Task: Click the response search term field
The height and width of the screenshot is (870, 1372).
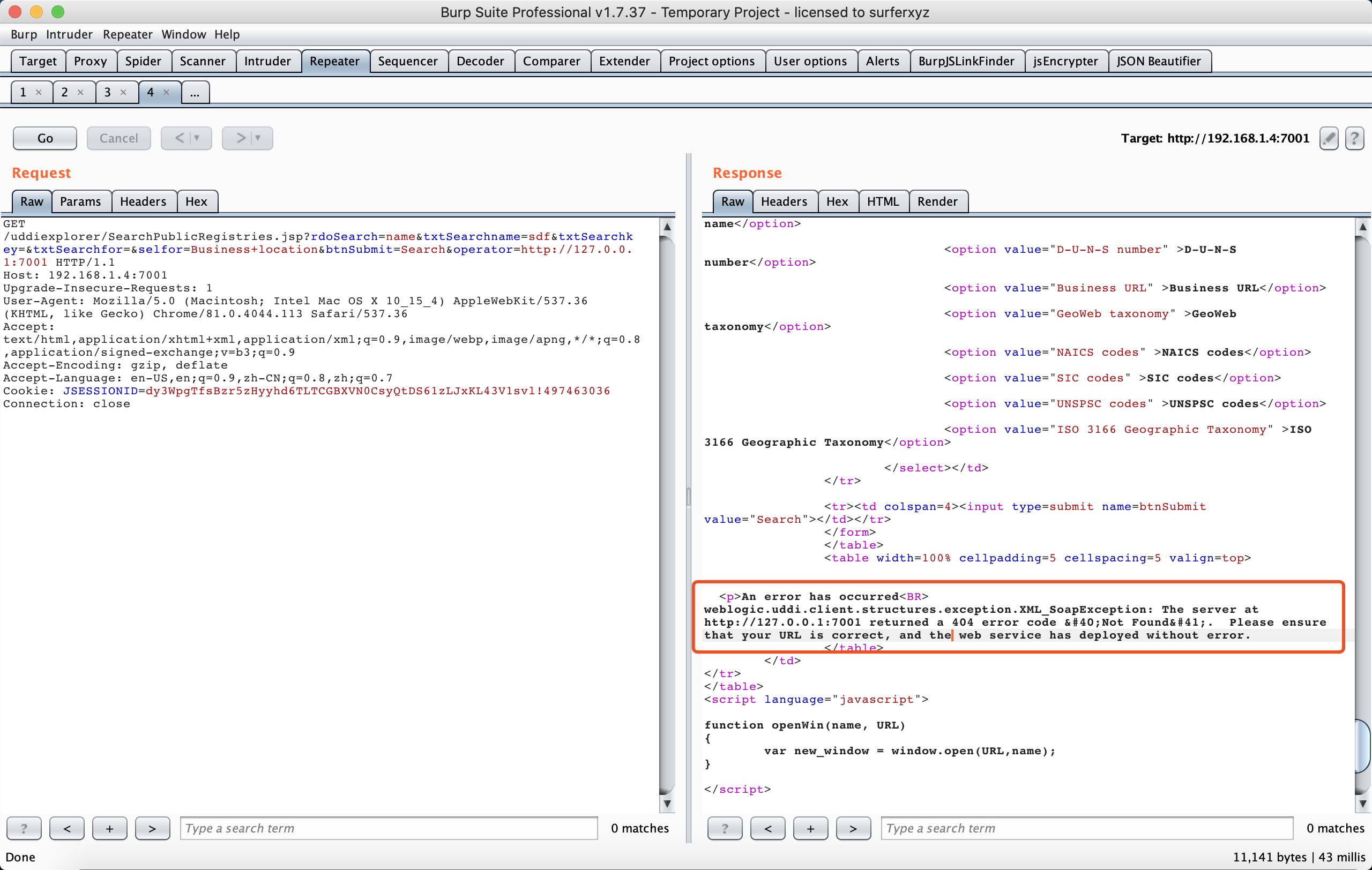Action: coord(1086,828)
